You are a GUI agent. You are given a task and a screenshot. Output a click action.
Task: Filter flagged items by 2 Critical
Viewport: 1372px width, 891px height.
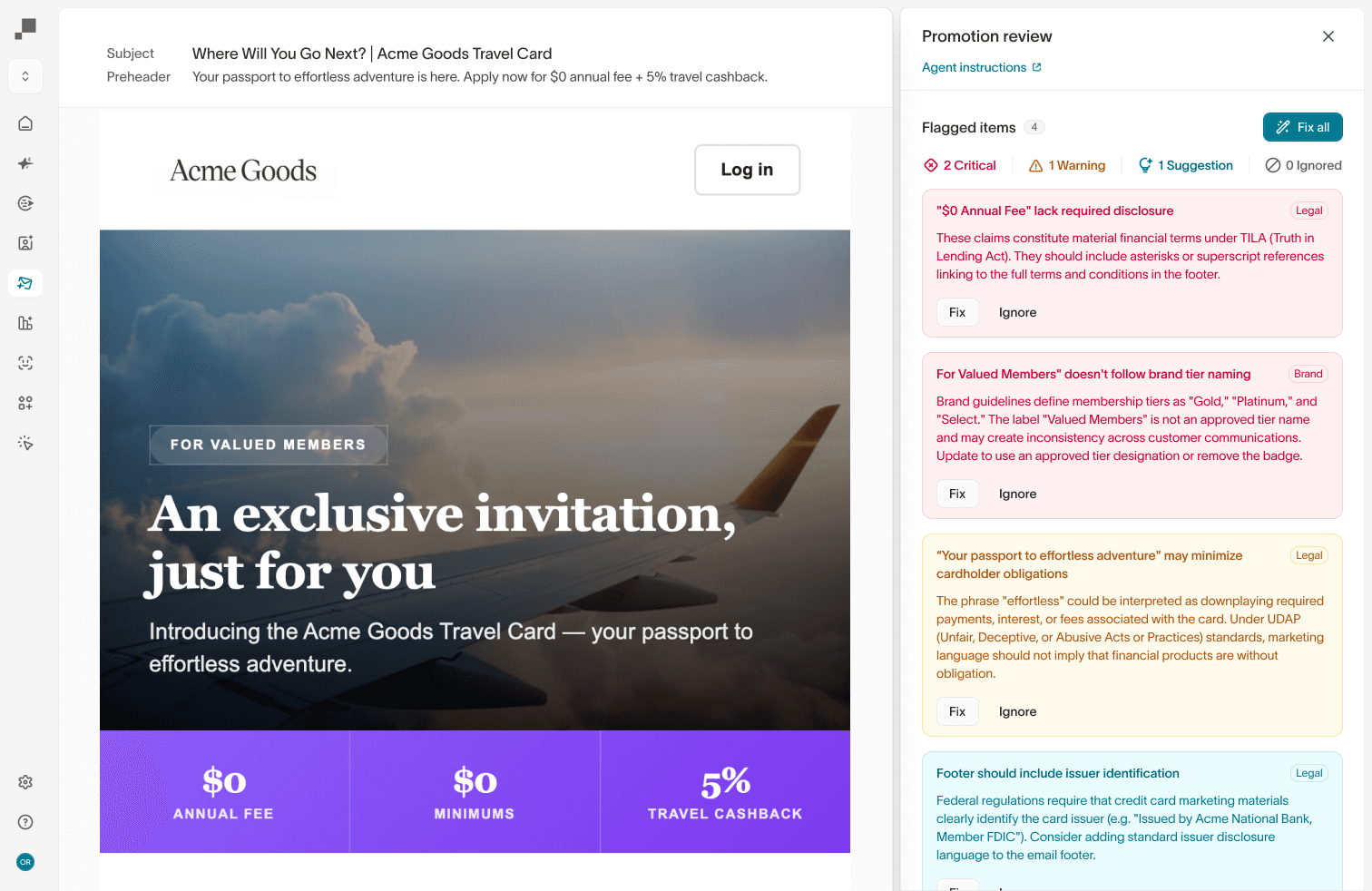[x=960, y=165]
